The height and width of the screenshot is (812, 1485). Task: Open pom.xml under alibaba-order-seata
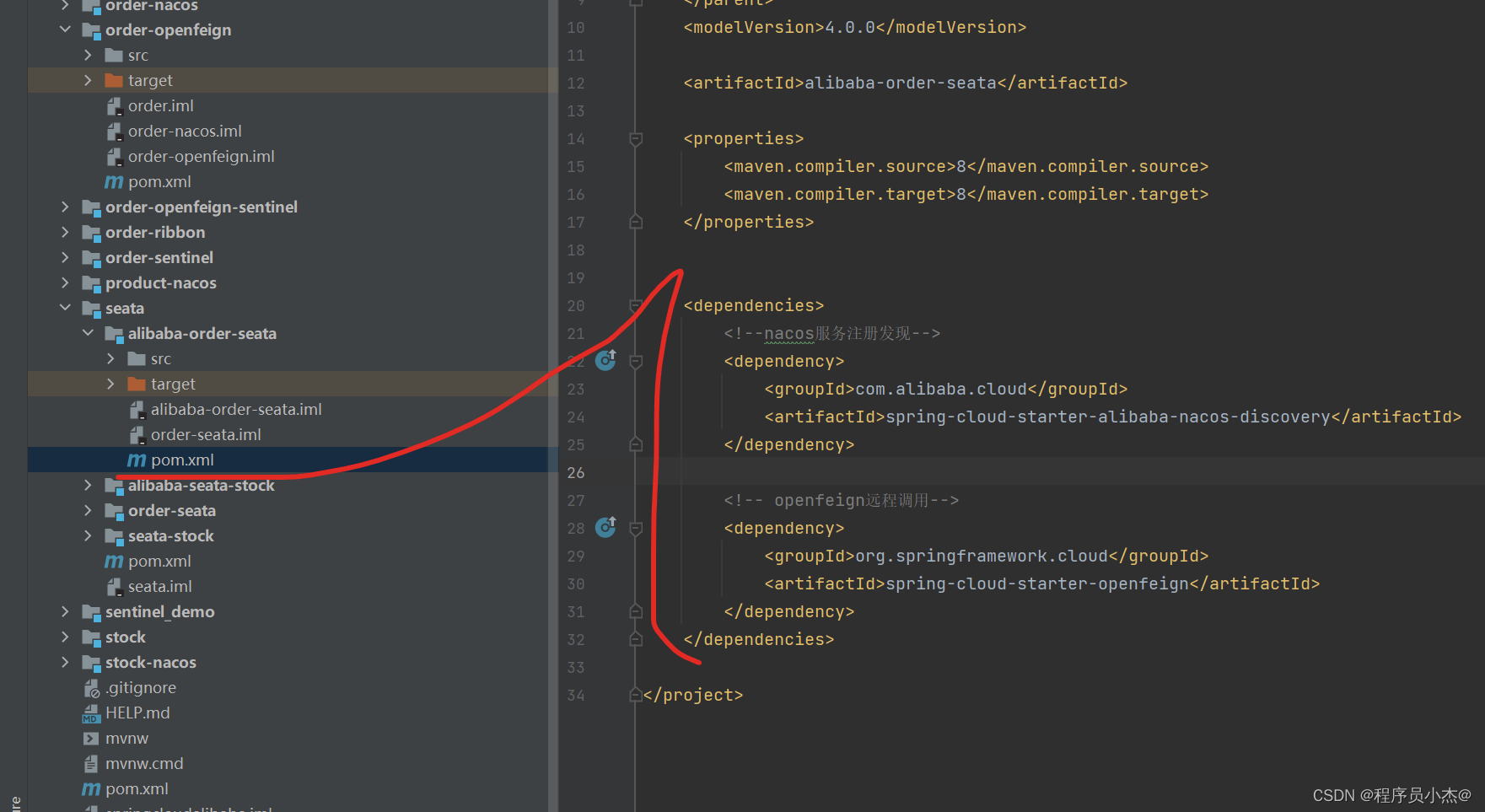coord(182,460)
